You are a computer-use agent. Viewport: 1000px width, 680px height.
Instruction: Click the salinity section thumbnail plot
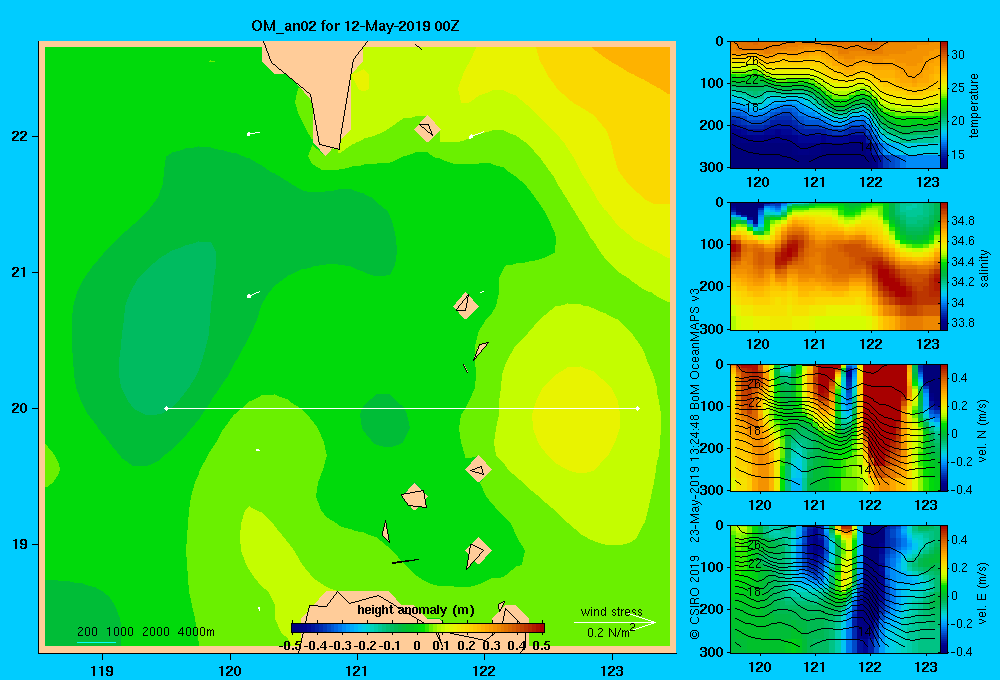tap(835, 266)
